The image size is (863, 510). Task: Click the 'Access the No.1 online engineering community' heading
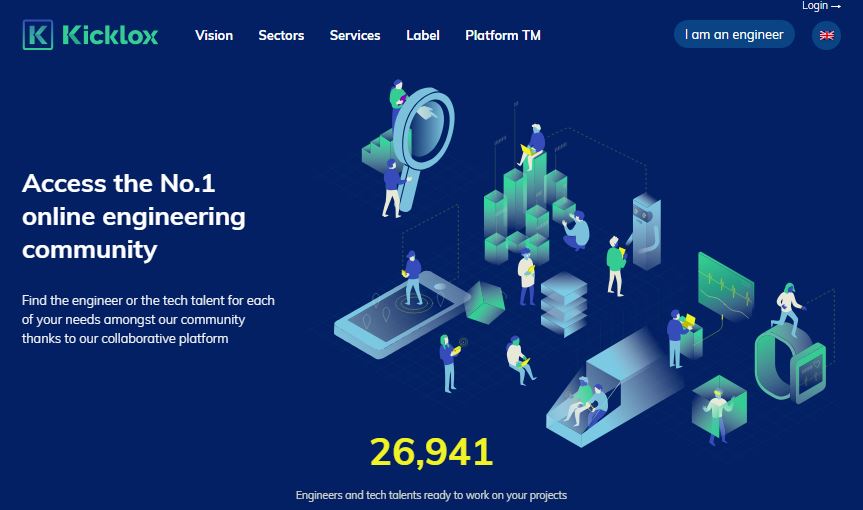point(134,216)
